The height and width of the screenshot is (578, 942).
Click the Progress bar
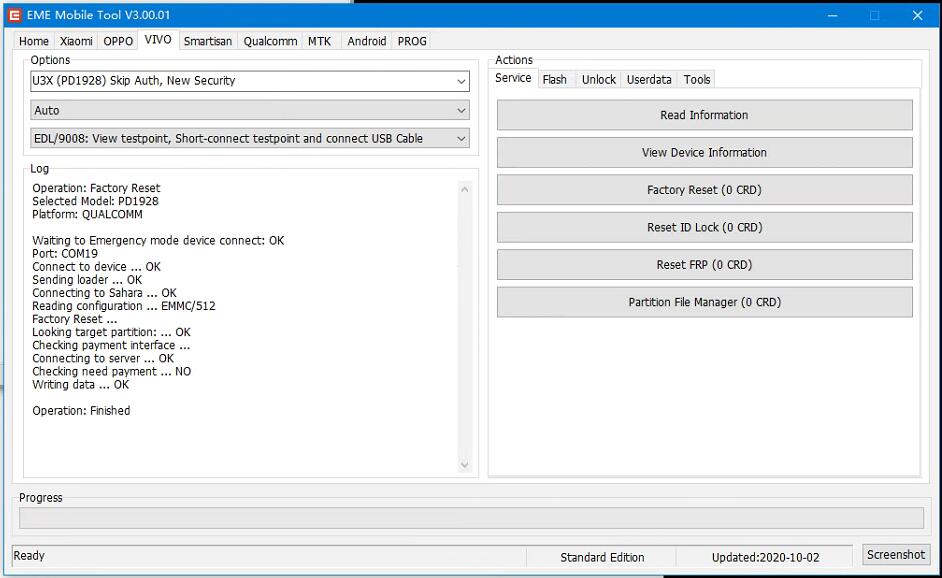(472, 518)
